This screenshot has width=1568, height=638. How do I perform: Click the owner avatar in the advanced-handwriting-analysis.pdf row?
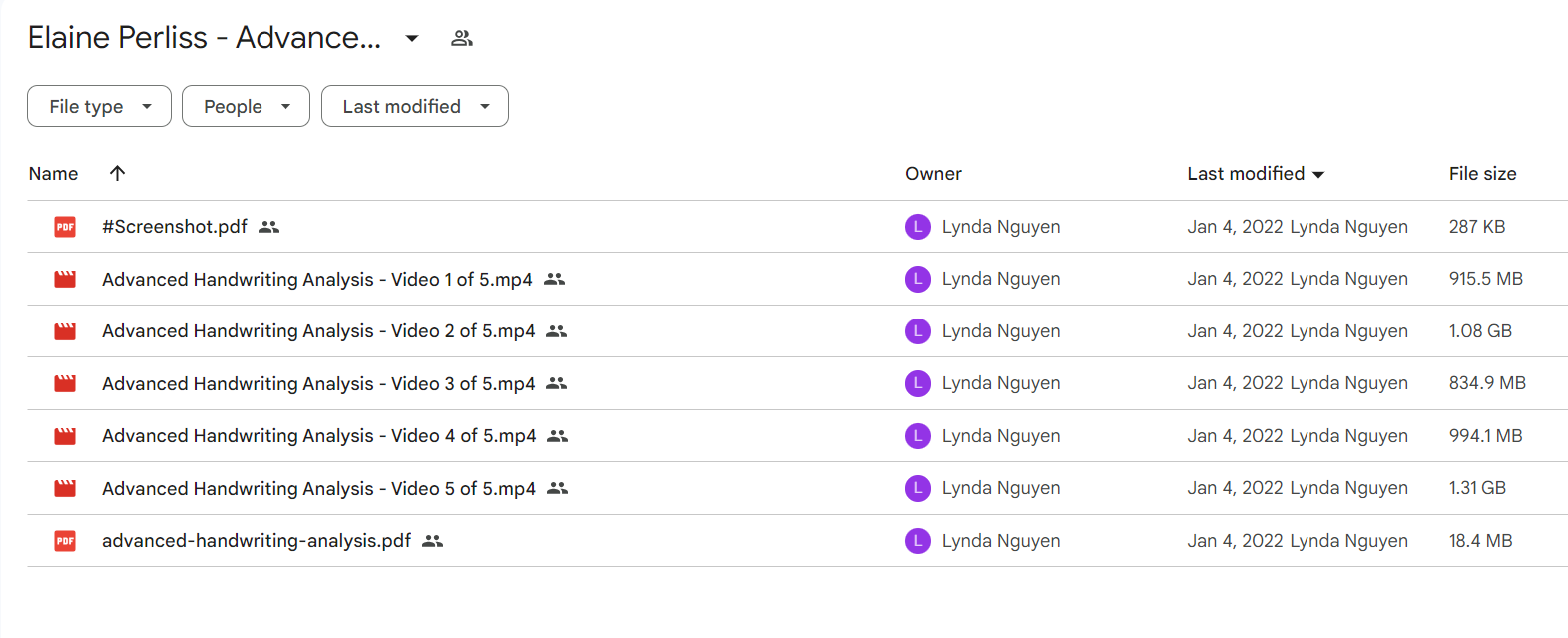(918, 541)
